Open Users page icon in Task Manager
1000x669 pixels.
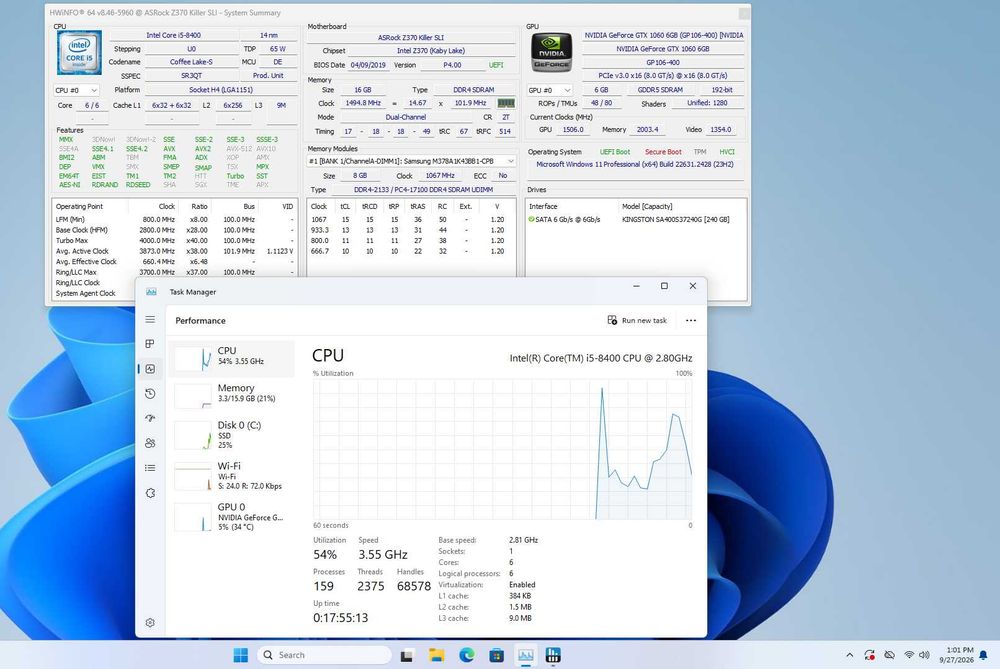coord(150,443)
